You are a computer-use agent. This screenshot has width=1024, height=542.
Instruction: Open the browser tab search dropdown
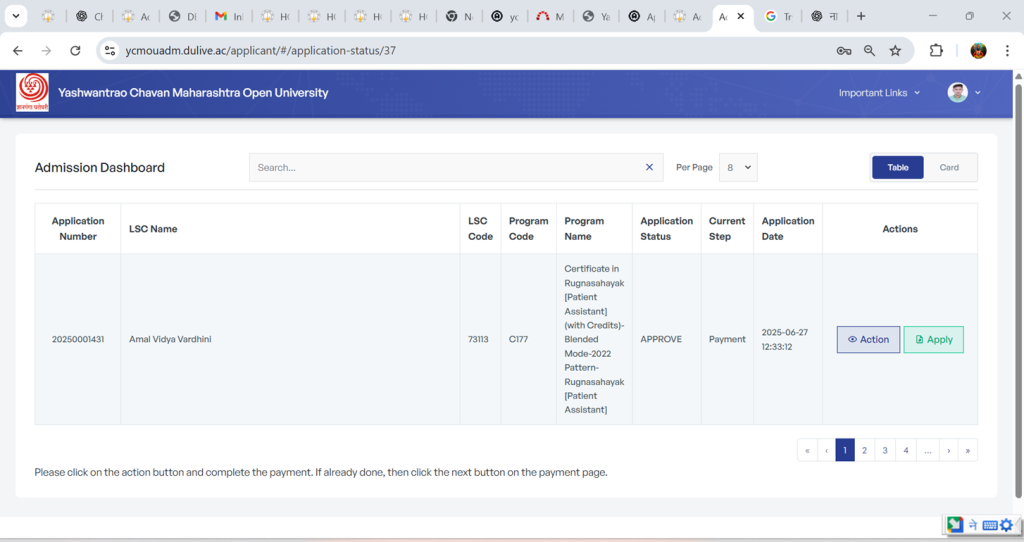point(16,16)
